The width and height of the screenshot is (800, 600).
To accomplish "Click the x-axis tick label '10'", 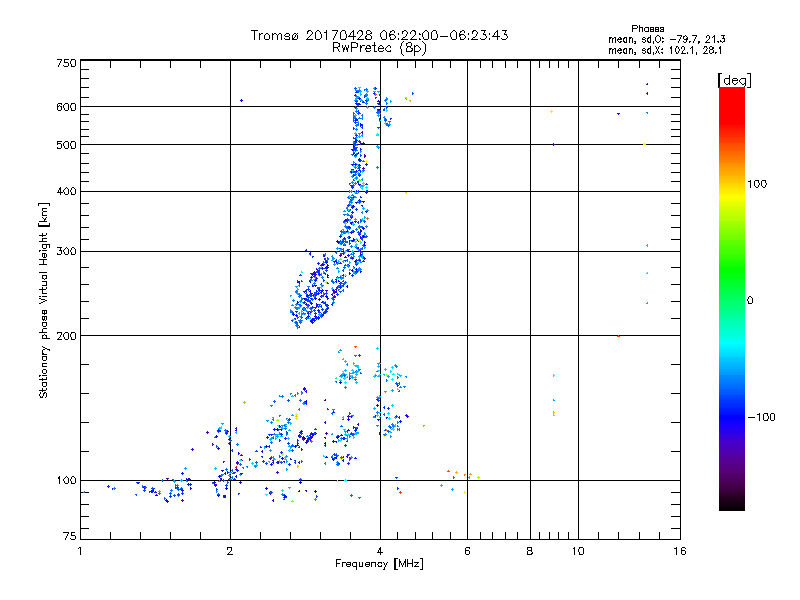I will (578, 551).
